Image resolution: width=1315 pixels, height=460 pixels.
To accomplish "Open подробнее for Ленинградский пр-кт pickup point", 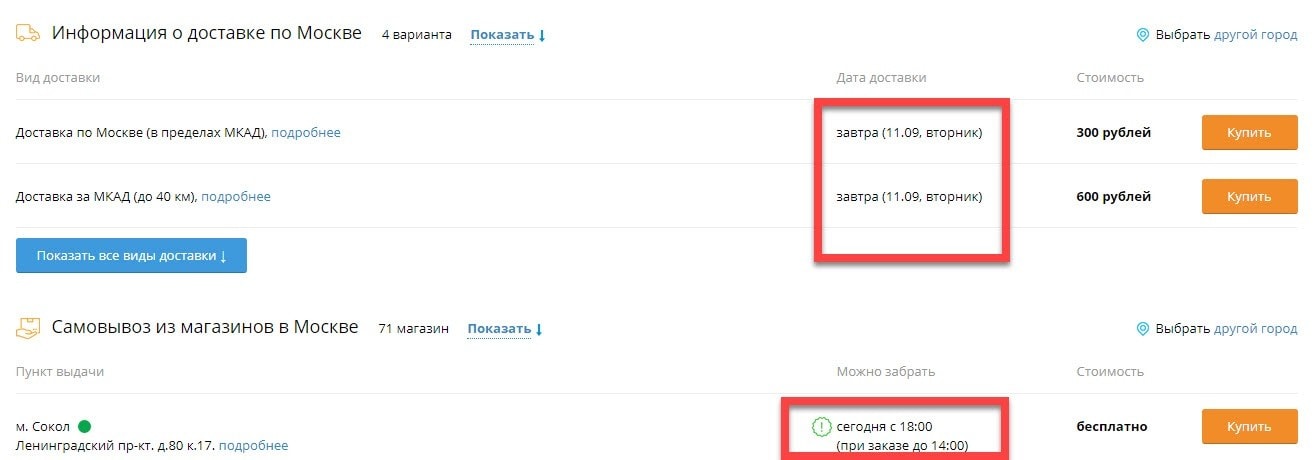I will pos(253,446).
